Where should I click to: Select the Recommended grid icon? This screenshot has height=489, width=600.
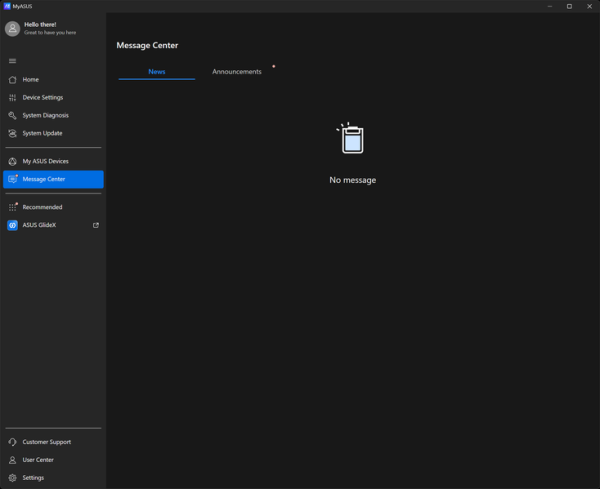[13, 207]
